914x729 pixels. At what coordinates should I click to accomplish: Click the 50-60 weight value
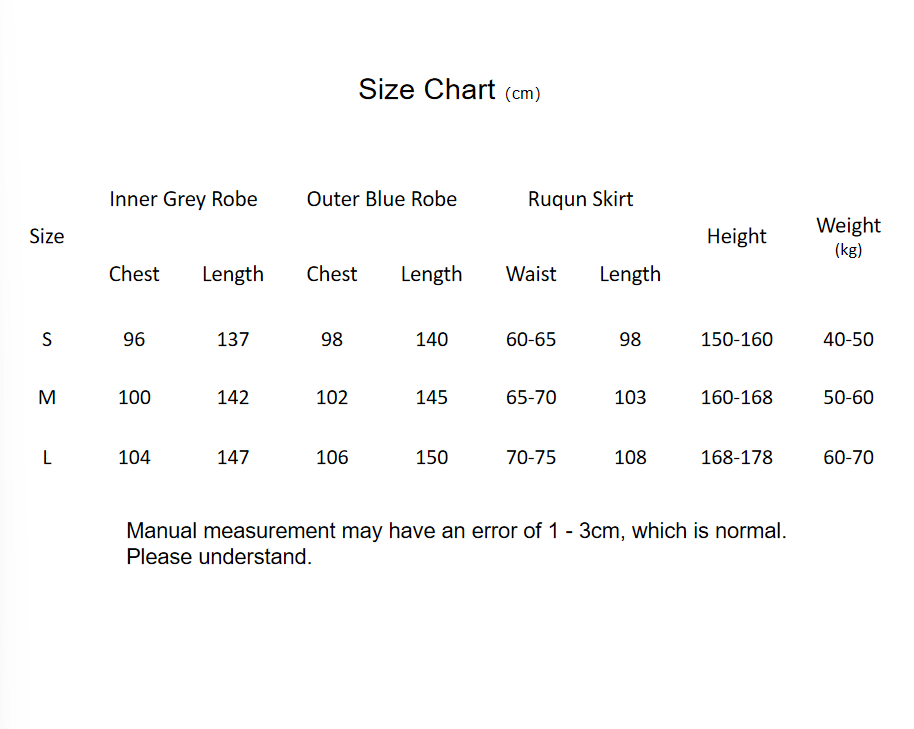(x=848, y=397)
